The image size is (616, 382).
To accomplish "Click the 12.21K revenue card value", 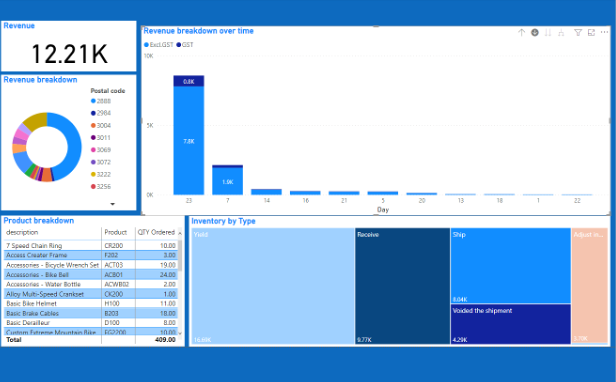I will click(69, 54).
